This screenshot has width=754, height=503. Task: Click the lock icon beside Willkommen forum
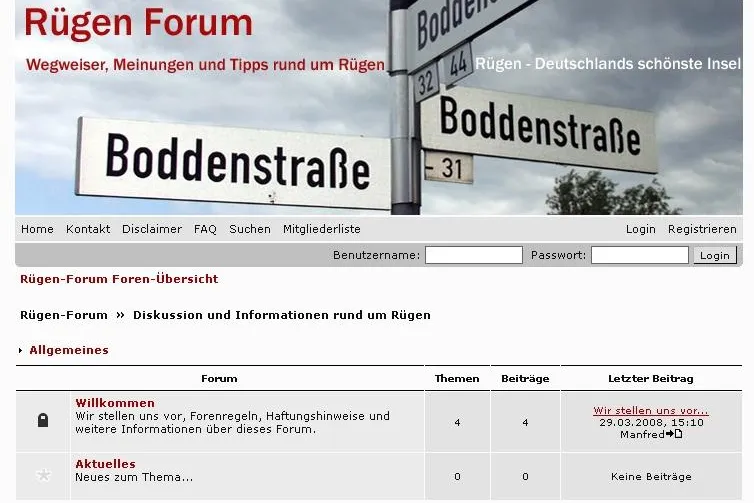click(43, 420)
